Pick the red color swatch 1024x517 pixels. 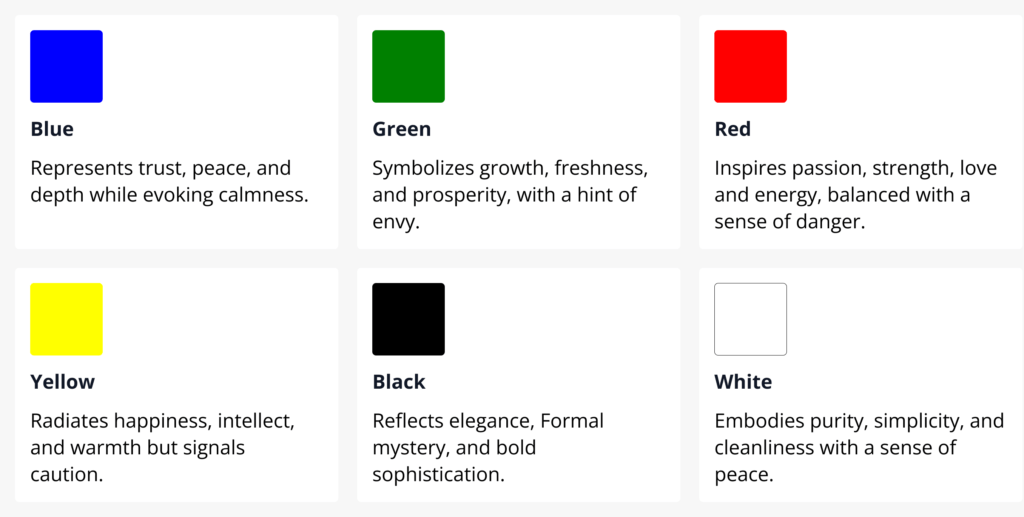tap(750, 66)
